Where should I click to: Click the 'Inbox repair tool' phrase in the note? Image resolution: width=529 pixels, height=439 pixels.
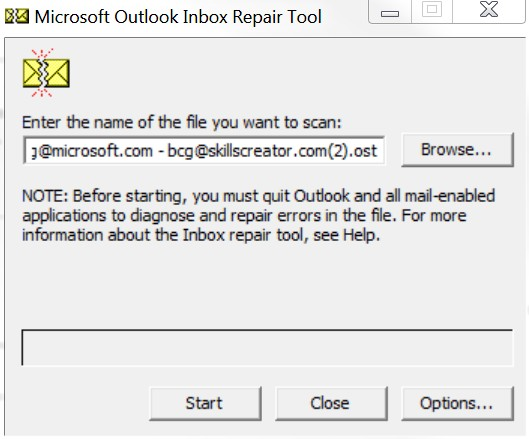[245, 235]
